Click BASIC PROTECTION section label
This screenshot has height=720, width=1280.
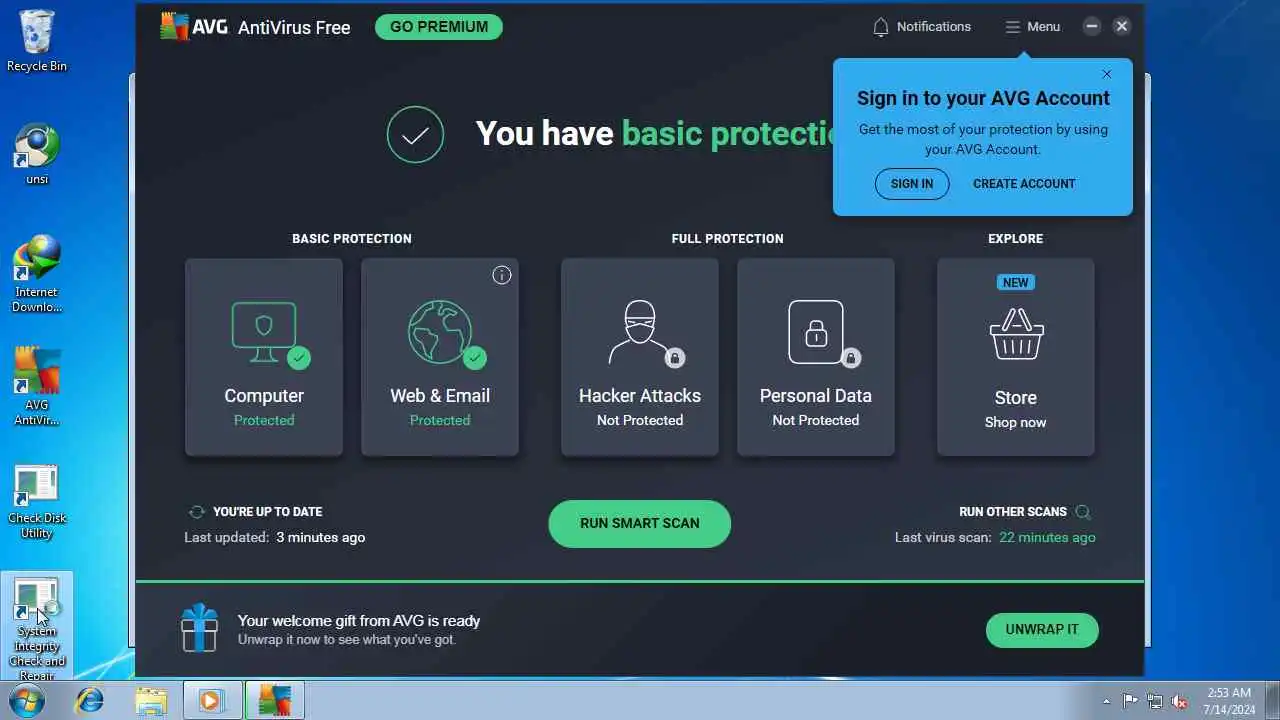[x=352, y=239]
